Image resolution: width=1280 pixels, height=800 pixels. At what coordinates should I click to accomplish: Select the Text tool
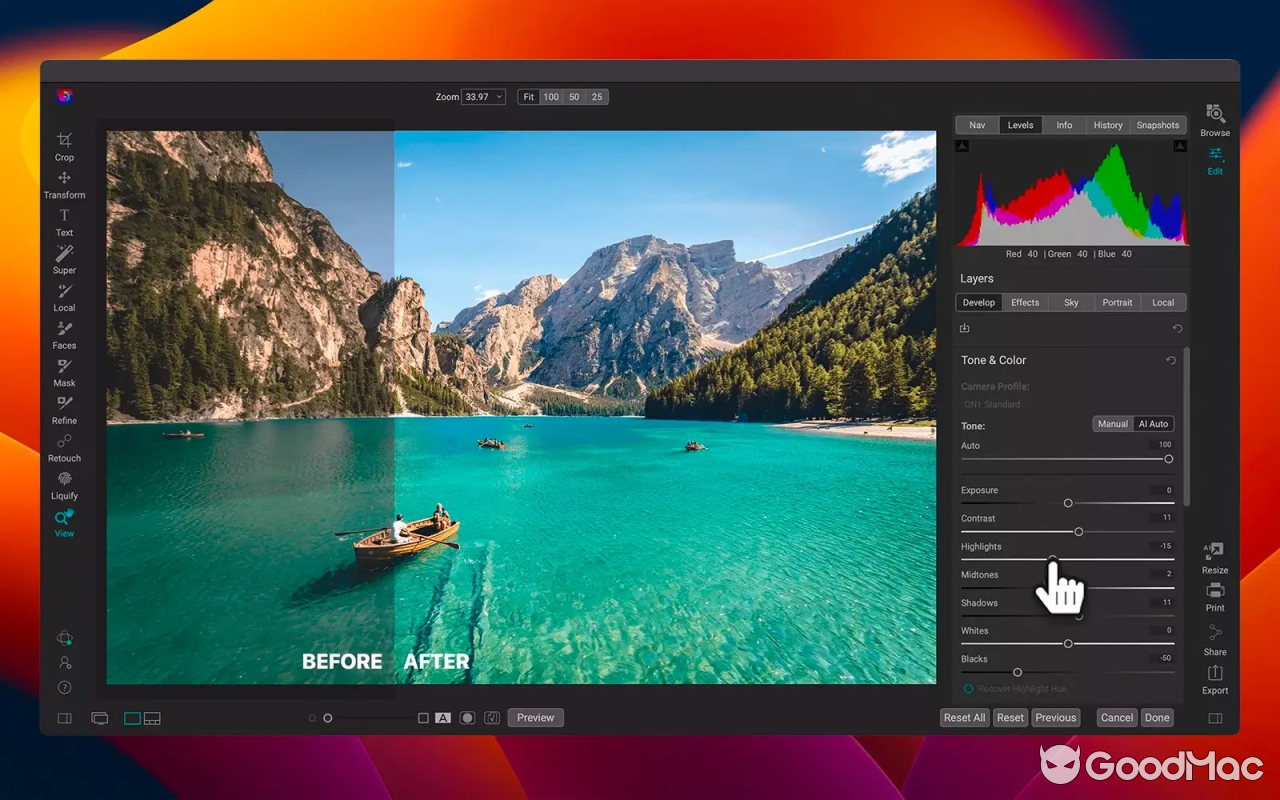64,221
